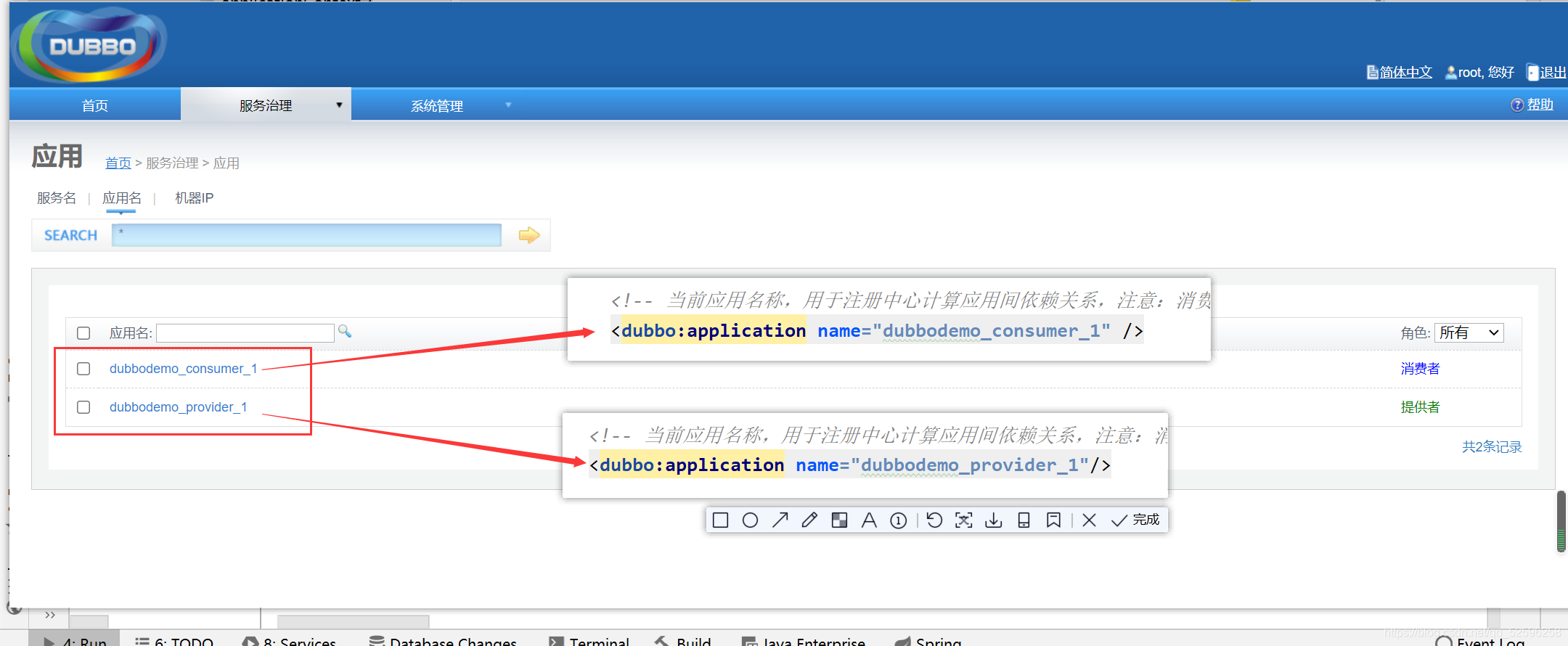This screenshot has height=646, width=1568.
Task: Click the screenshot text recognition icon
Action: [x=964, y=520]
